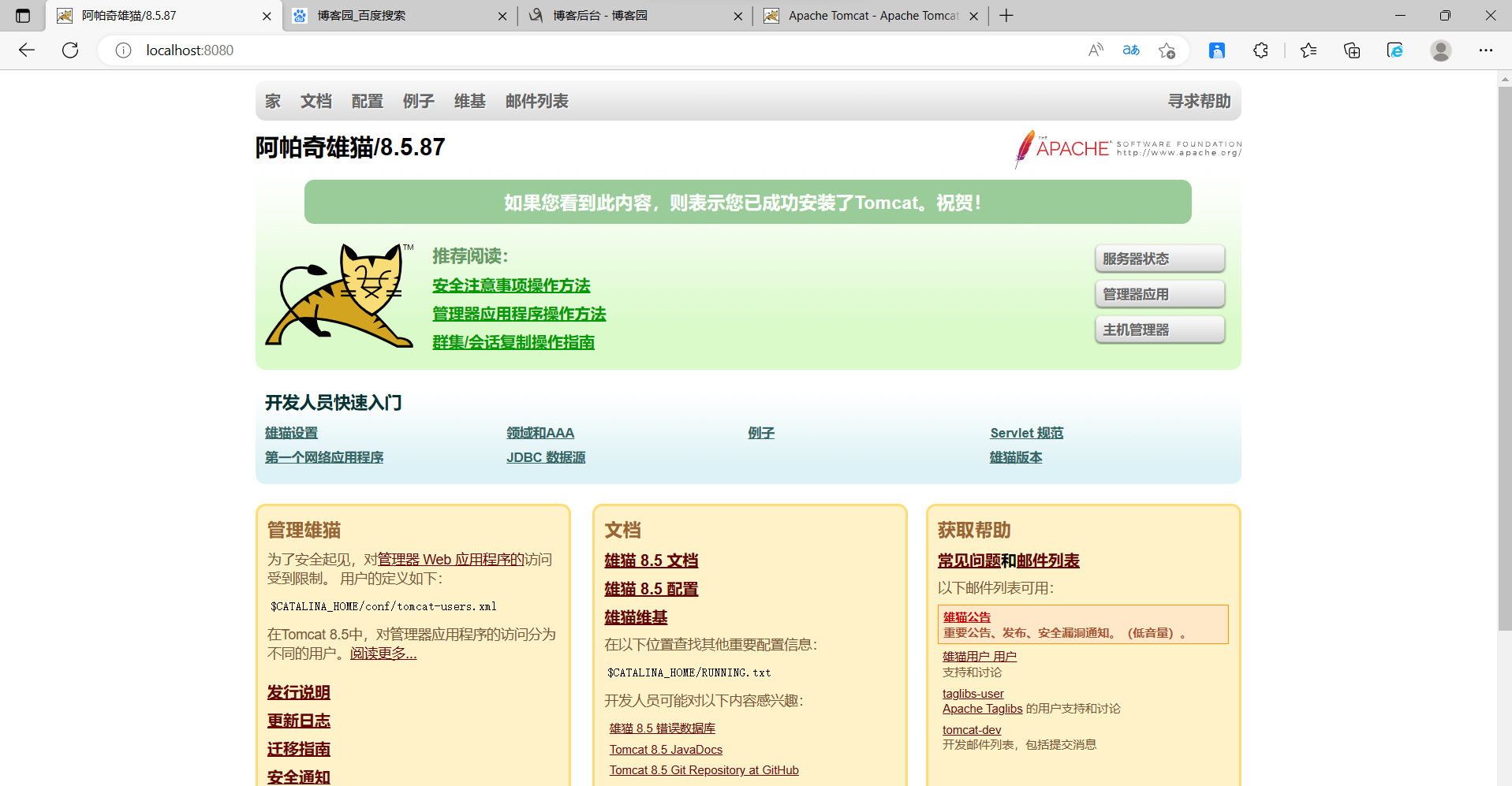Open the 雄猫 8.5 文档 link

coord(651,561)
